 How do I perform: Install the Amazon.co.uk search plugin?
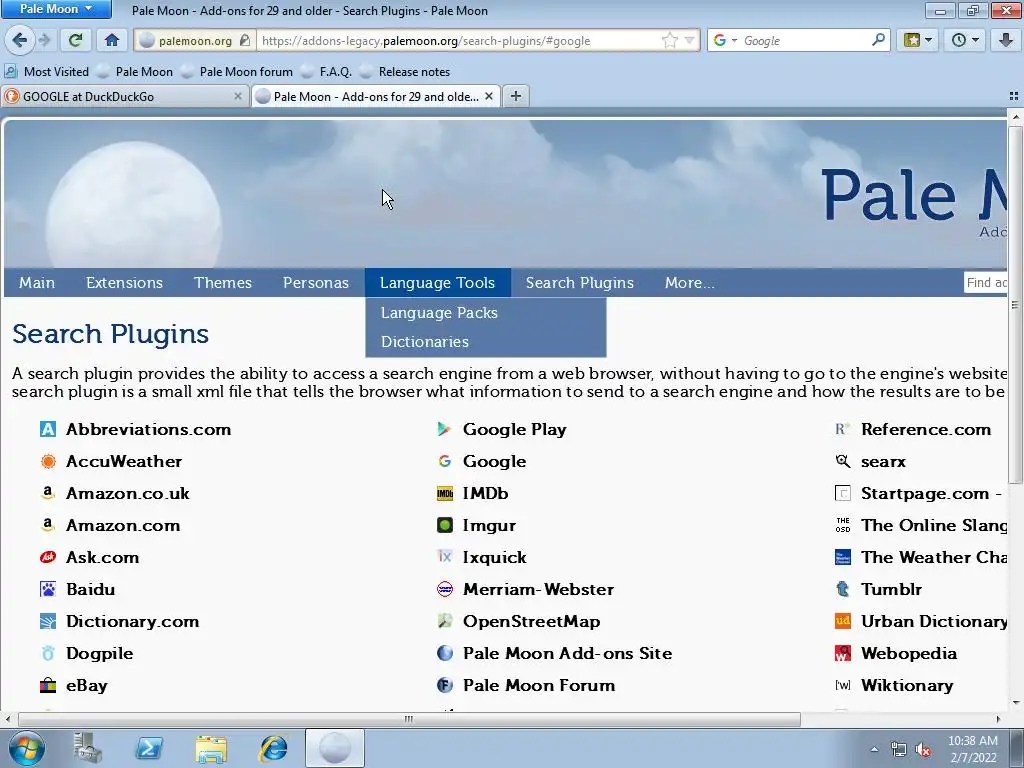point(128,493)
